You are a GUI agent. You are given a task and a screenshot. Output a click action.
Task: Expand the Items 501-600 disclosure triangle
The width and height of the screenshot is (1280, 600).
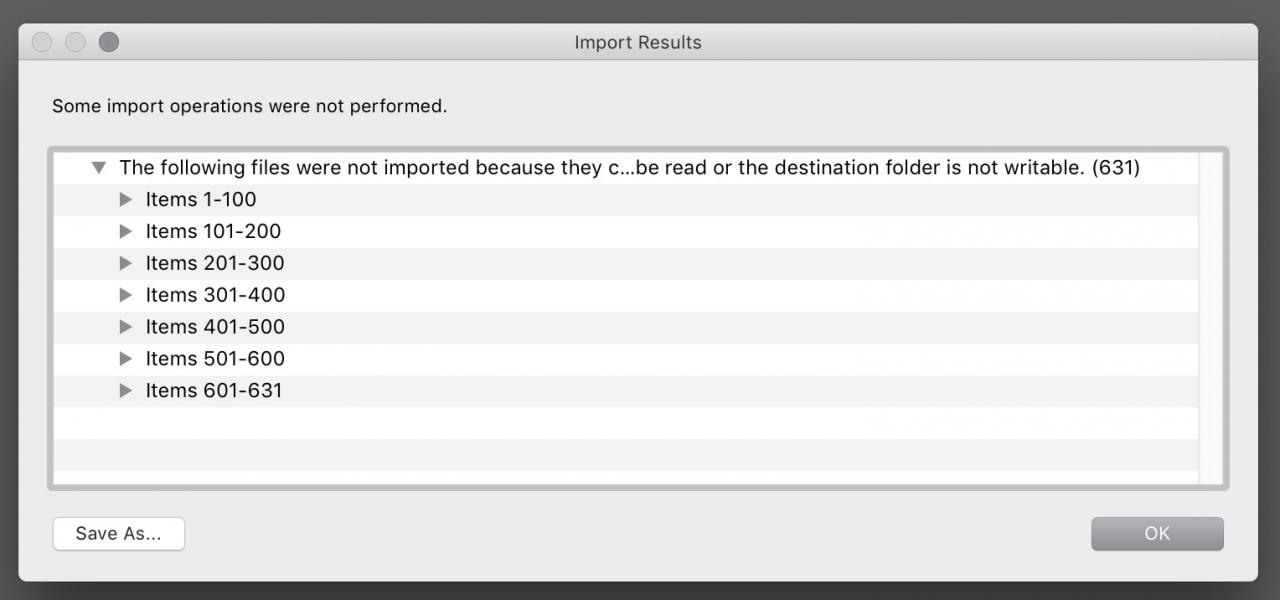click(126, 359)
